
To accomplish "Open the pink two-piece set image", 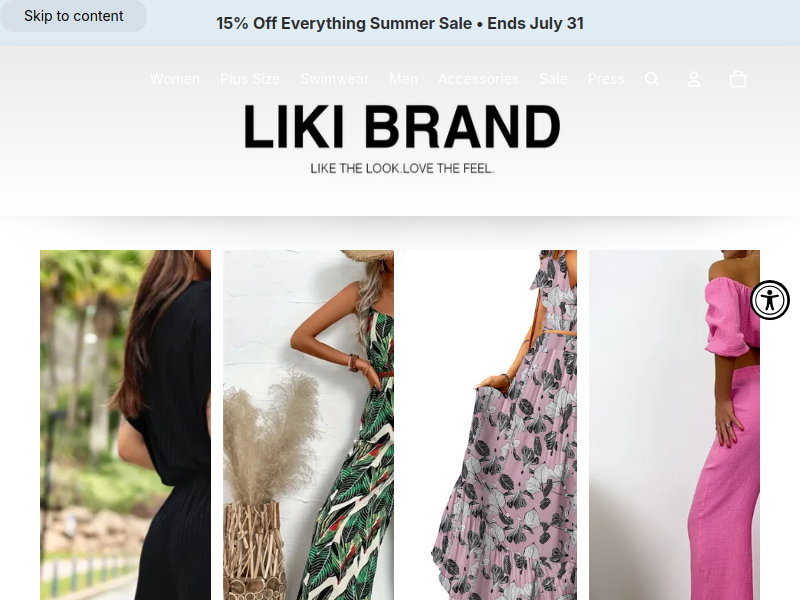I will pyautogui.click(x=674, y=425).
